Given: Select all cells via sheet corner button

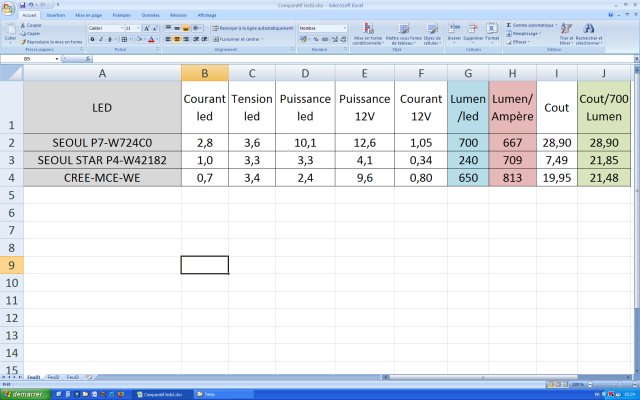Looking at the screenshot, I should pos(11,73).
